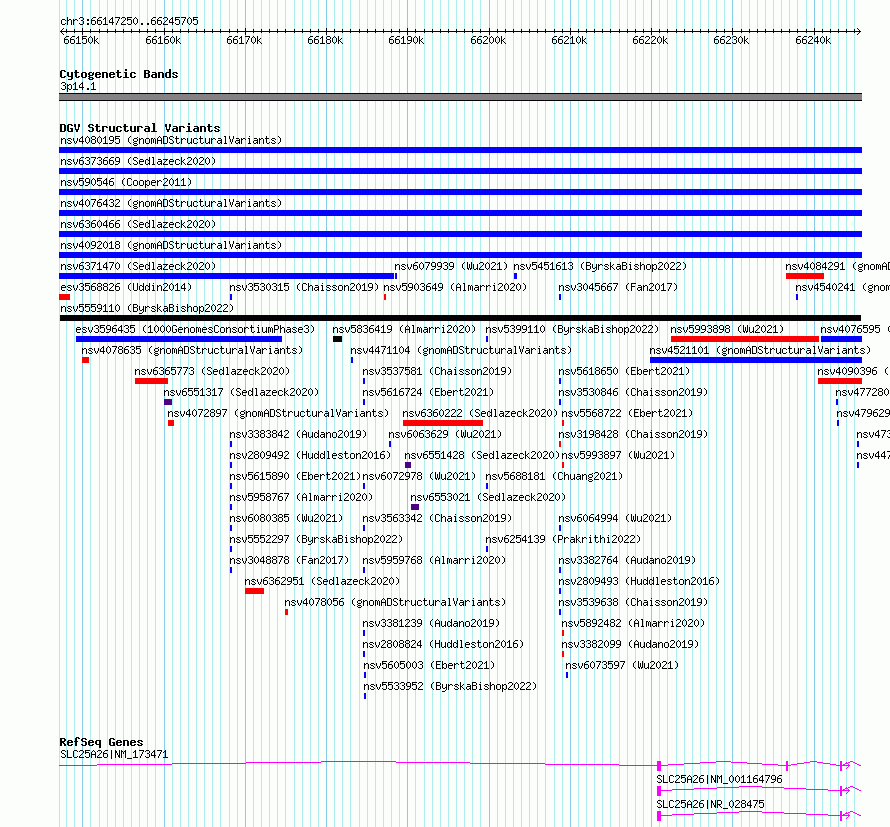890x827 pixels.
Task: Click nsv4471104 gnomADStructuralVariants label
Action: point(461,350)
